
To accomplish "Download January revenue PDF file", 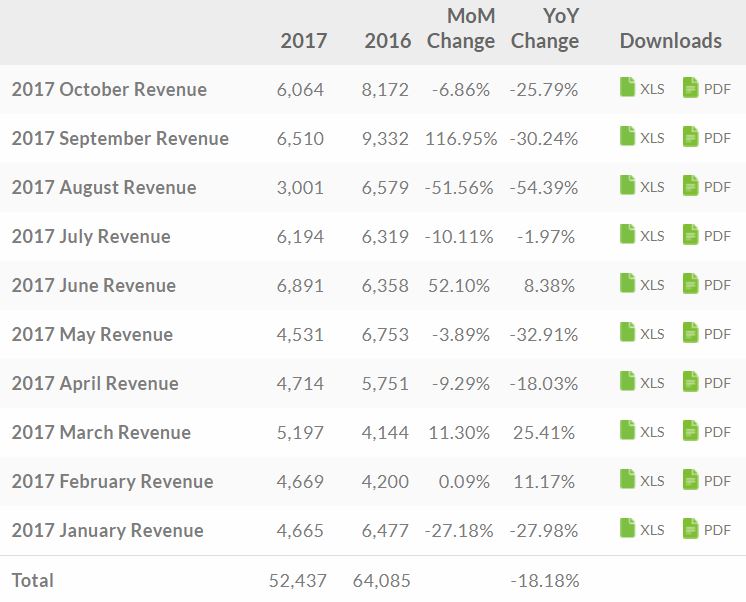I will point(707,529).
